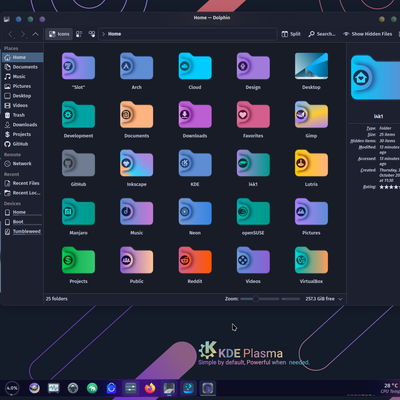The width and height of the screenshot is (400, 400).
Task: Click the CPU temperature widget
Action: pyautogui.click(x=389, y=388)
